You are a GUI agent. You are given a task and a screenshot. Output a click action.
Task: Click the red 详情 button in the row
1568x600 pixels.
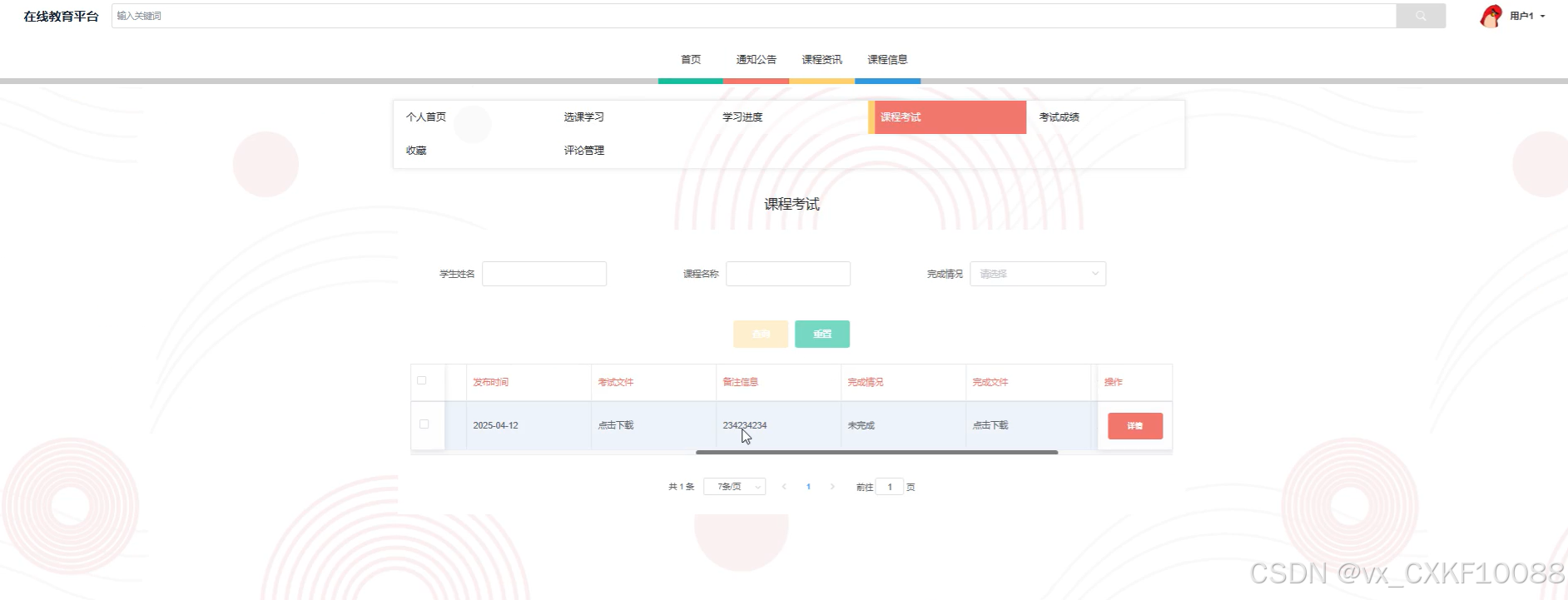click(x=1135, y=426)
